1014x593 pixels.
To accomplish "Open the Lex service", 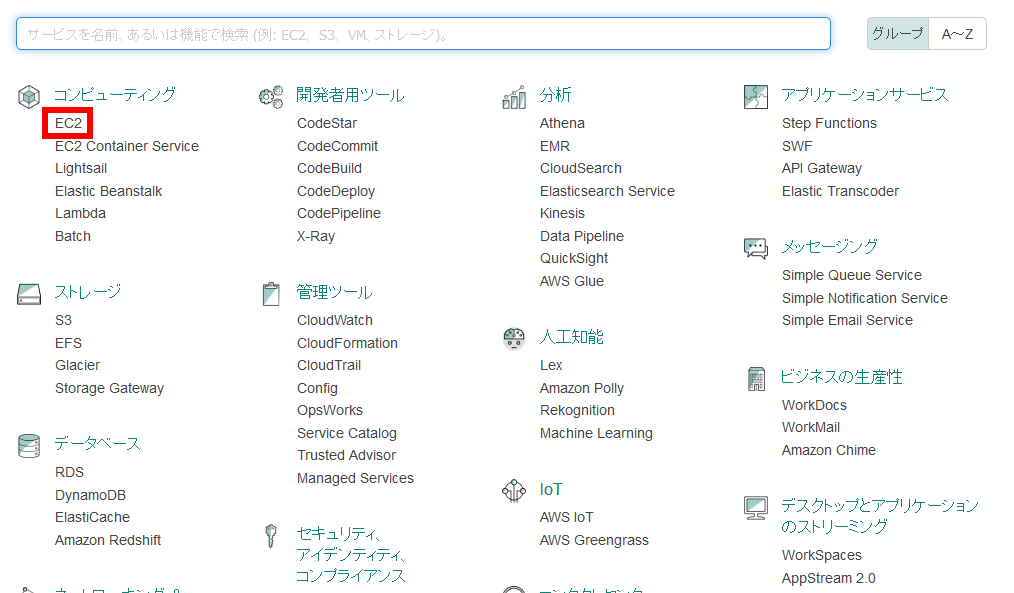I will point(551,365).
